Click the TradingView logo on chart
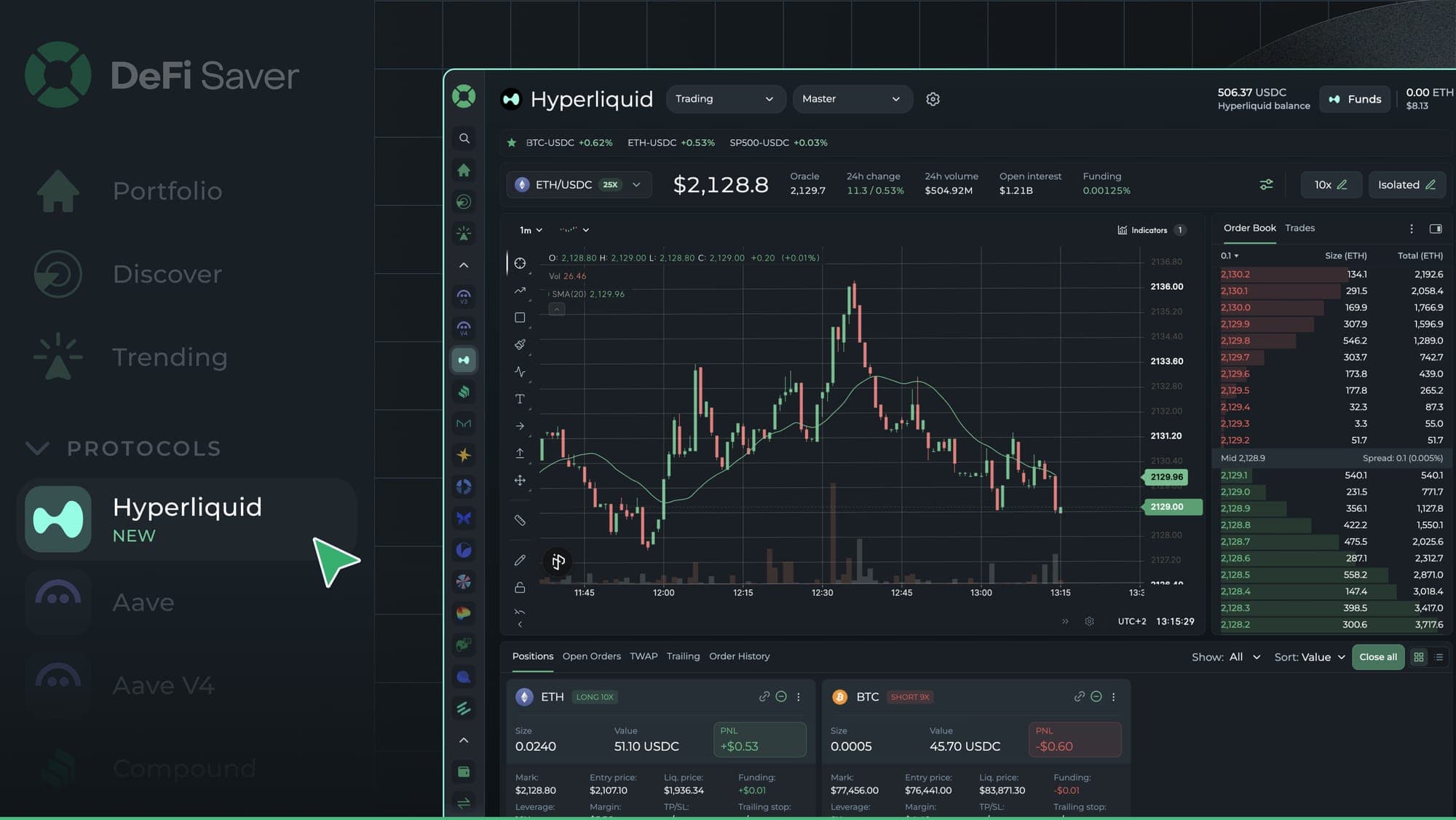The width and height of the screenshot is (1456, 820). (x=558, y=561)
